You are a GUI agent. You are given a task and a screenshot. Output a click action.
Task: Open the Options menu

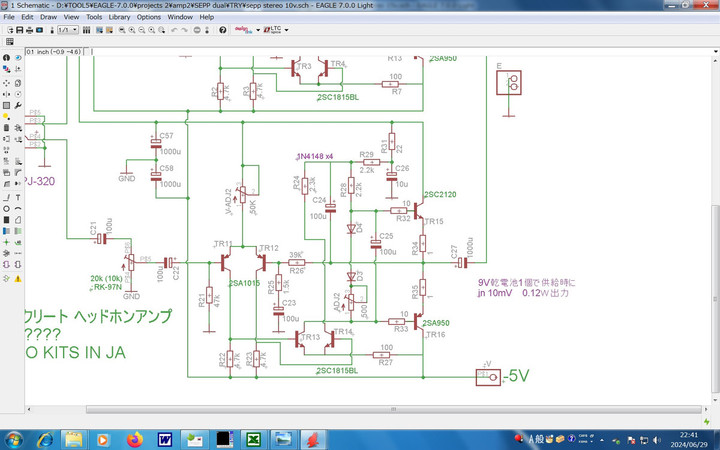[x=148, y=17]
